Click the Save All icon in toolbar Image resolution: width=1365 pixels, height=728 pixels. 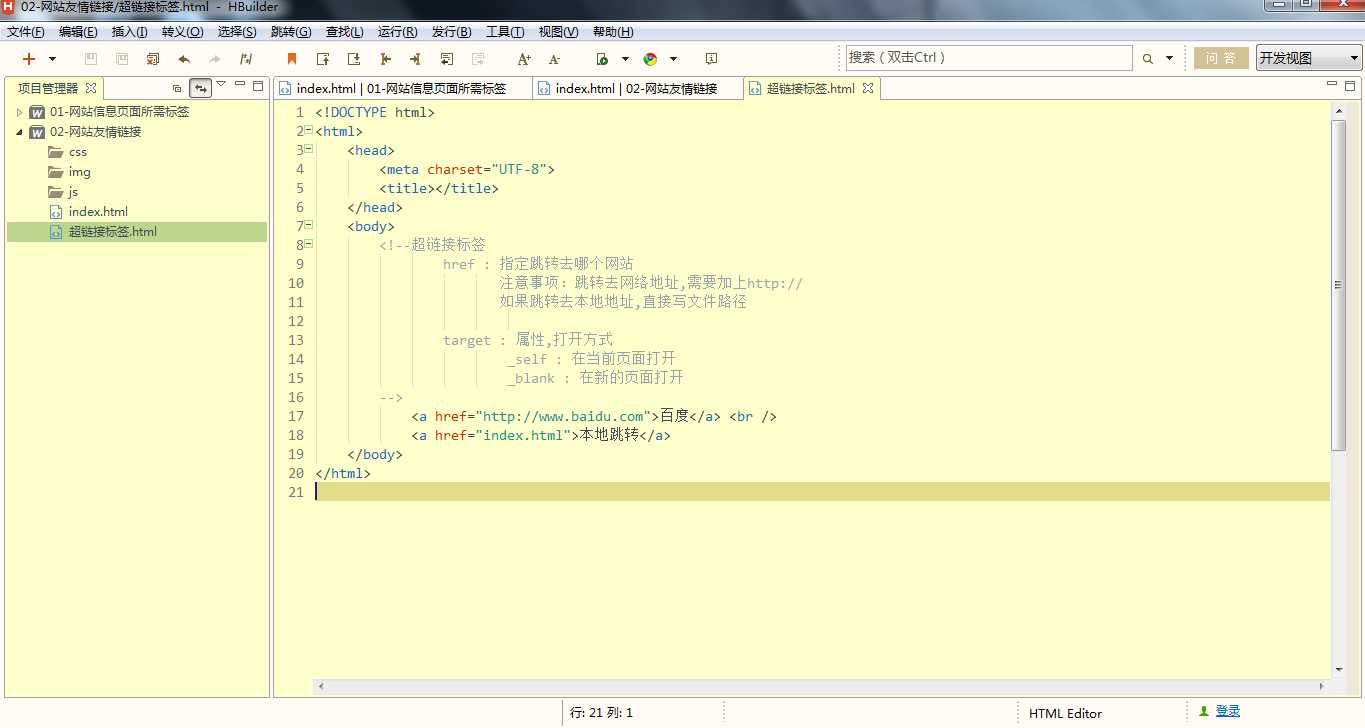click(x=122, y=59)
